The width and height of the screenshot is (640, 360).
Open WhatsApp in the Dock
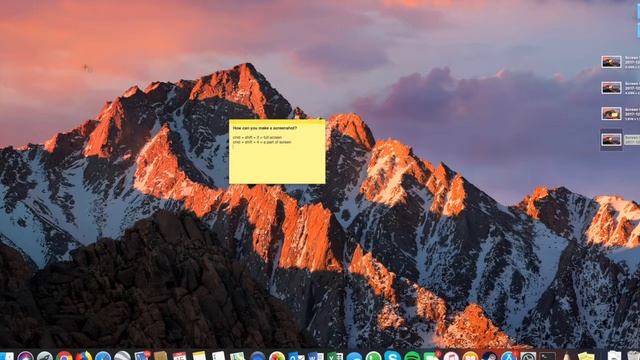tap(373, 356)
